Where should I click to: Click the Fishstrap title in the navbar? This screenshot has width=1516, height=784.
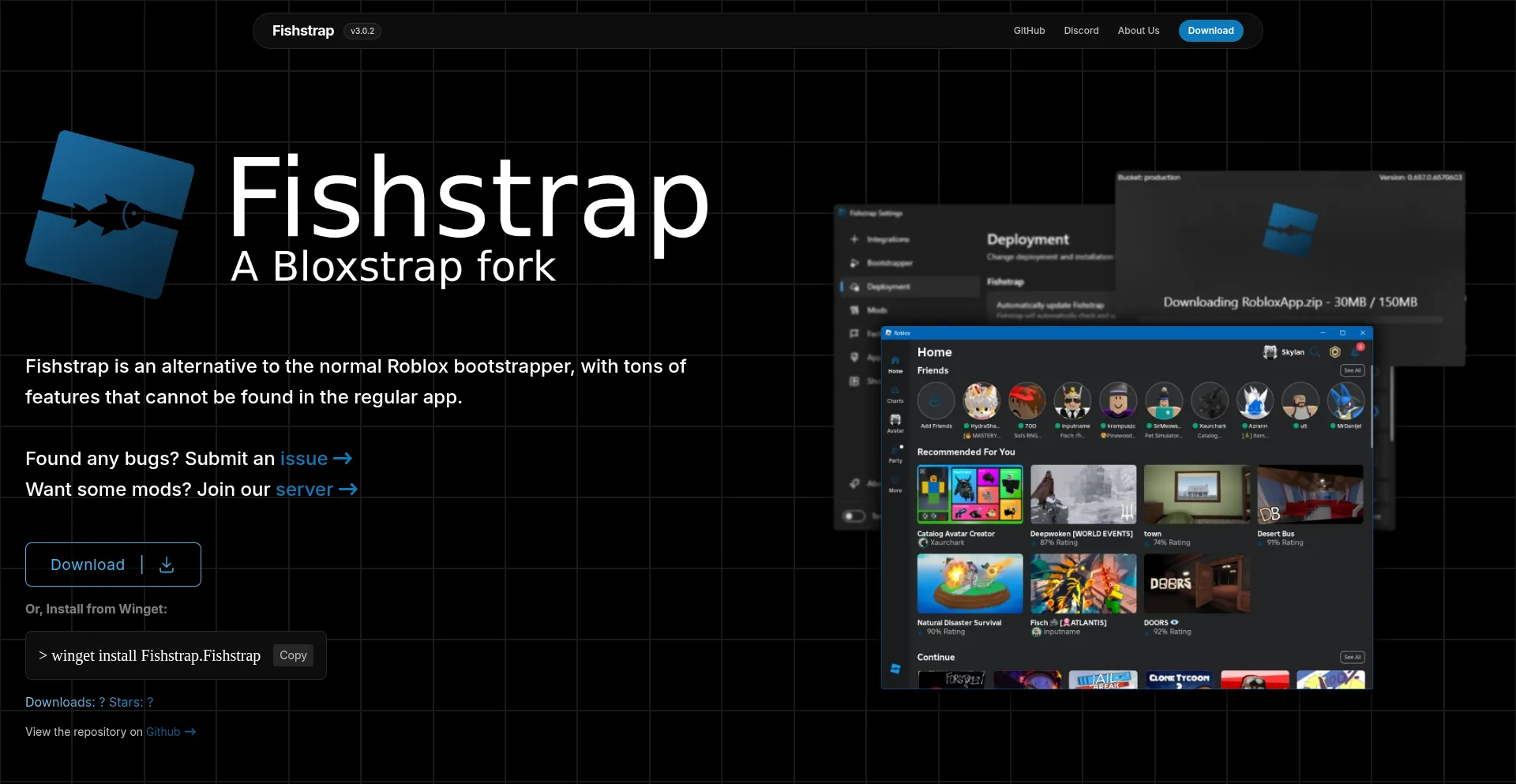pos(303,31)
